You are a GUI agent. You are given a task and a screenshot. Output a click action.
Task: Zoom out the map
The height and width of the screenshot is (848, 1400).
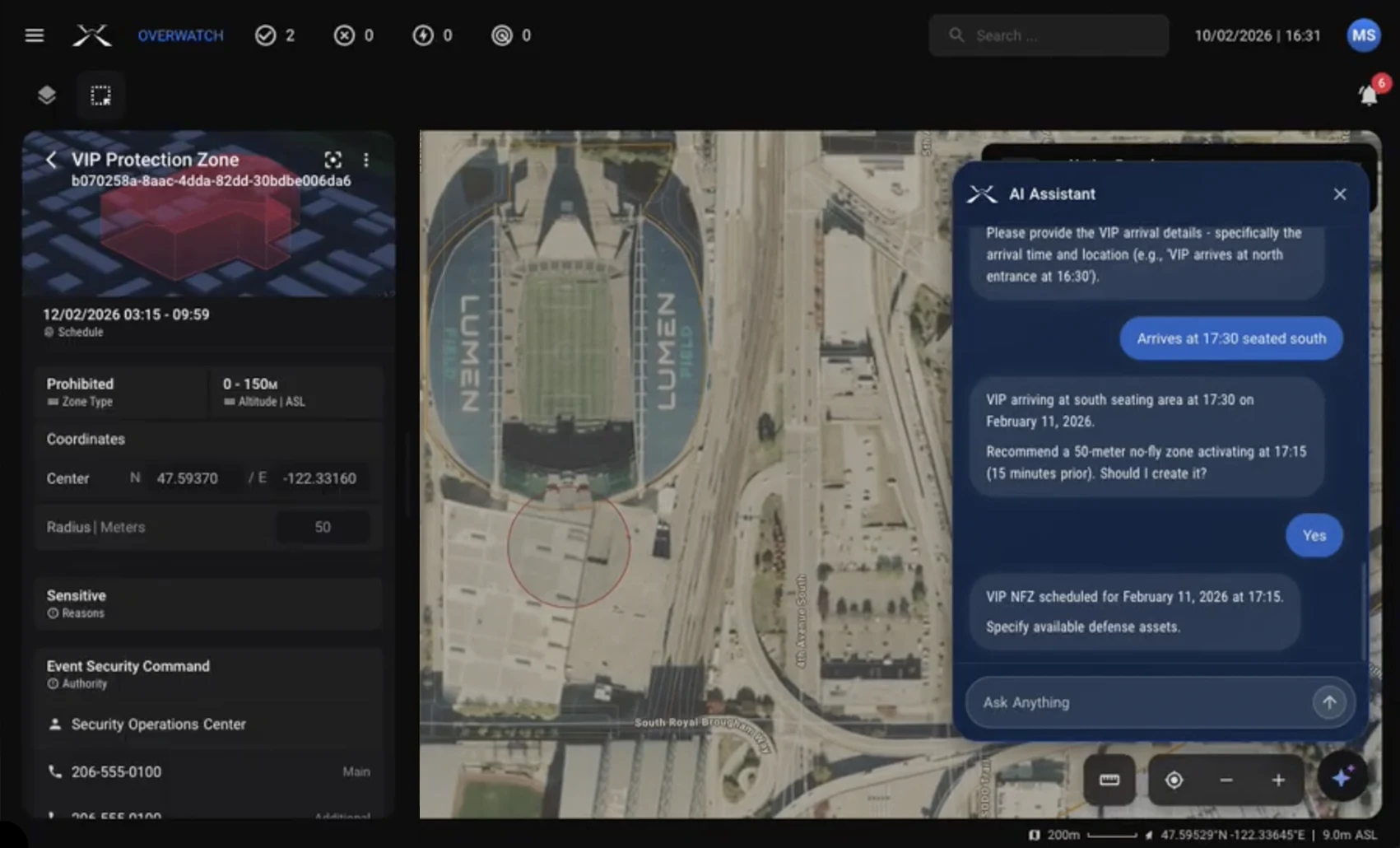[x=1226, y=780]
